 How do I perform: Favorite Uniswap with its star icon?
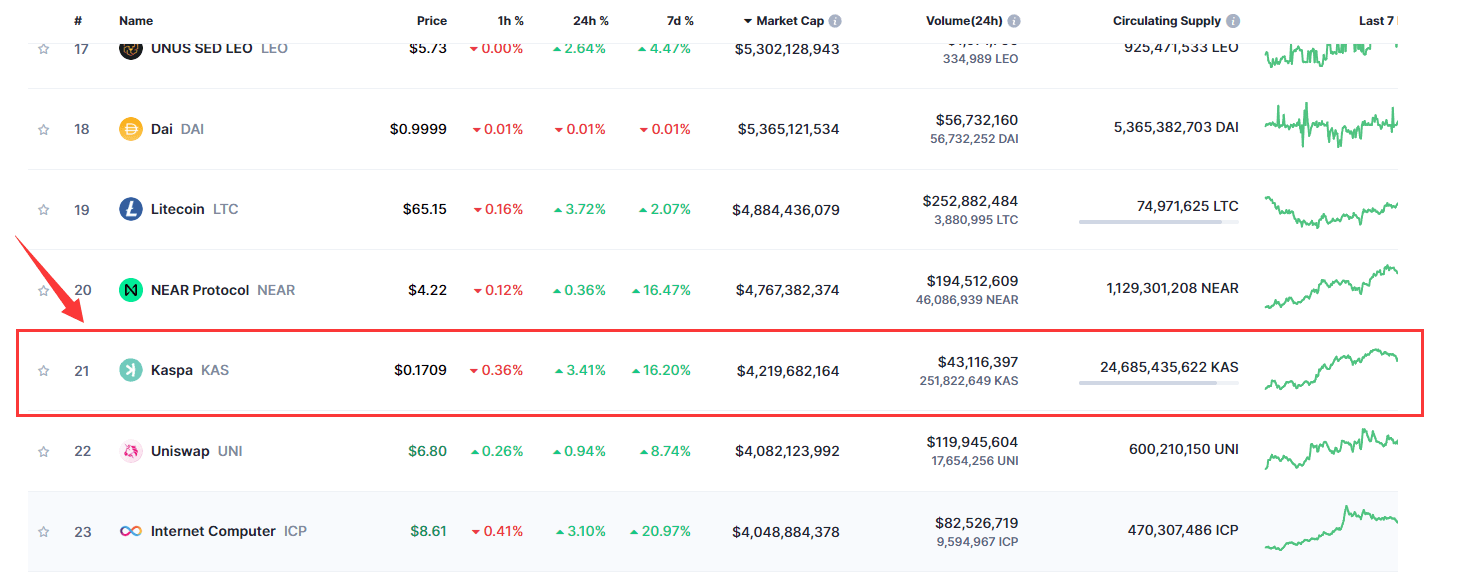[43, 451]
